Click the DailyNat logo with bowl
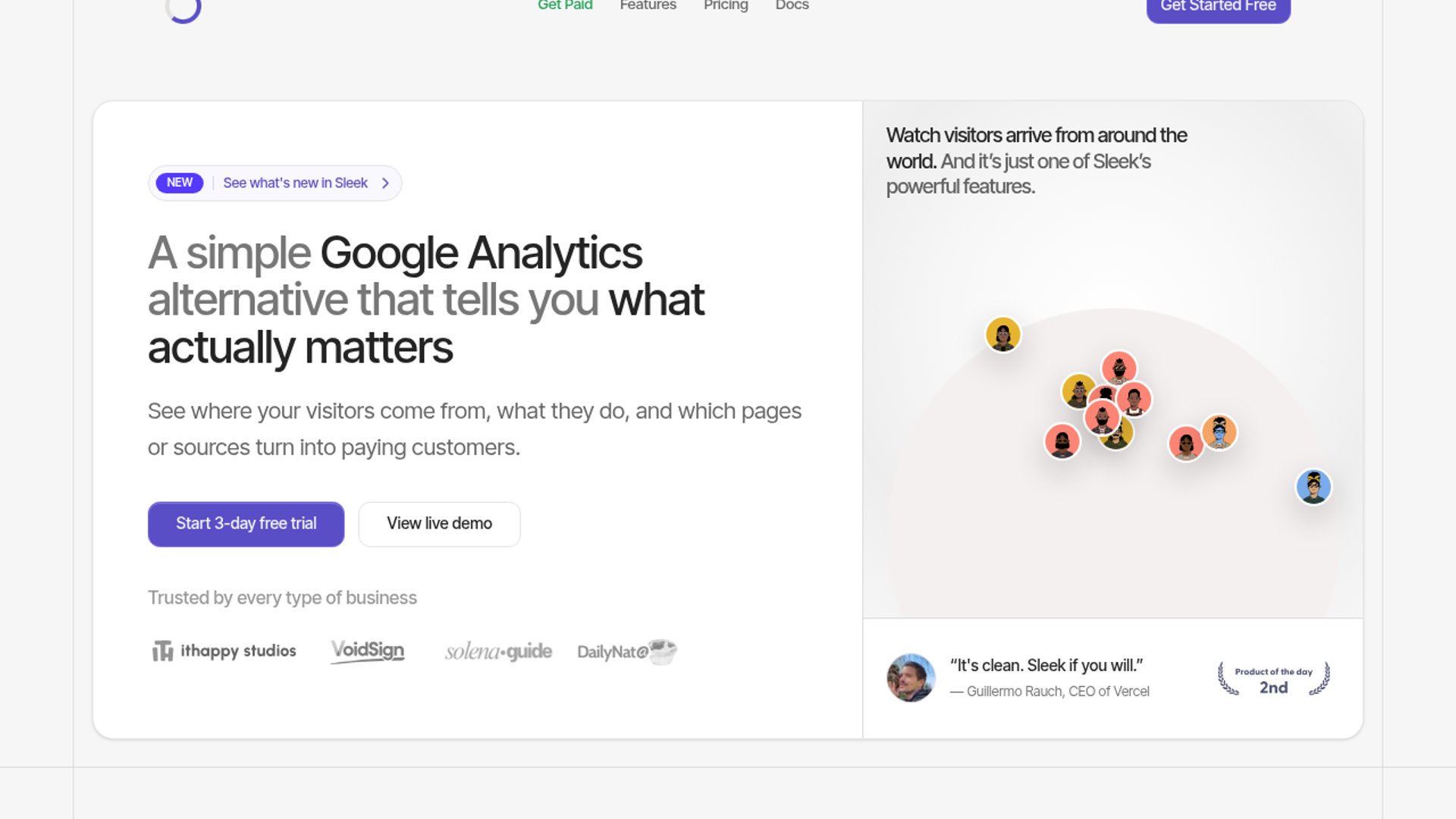Screen dimensions: 1456x819 click(626, 651)
